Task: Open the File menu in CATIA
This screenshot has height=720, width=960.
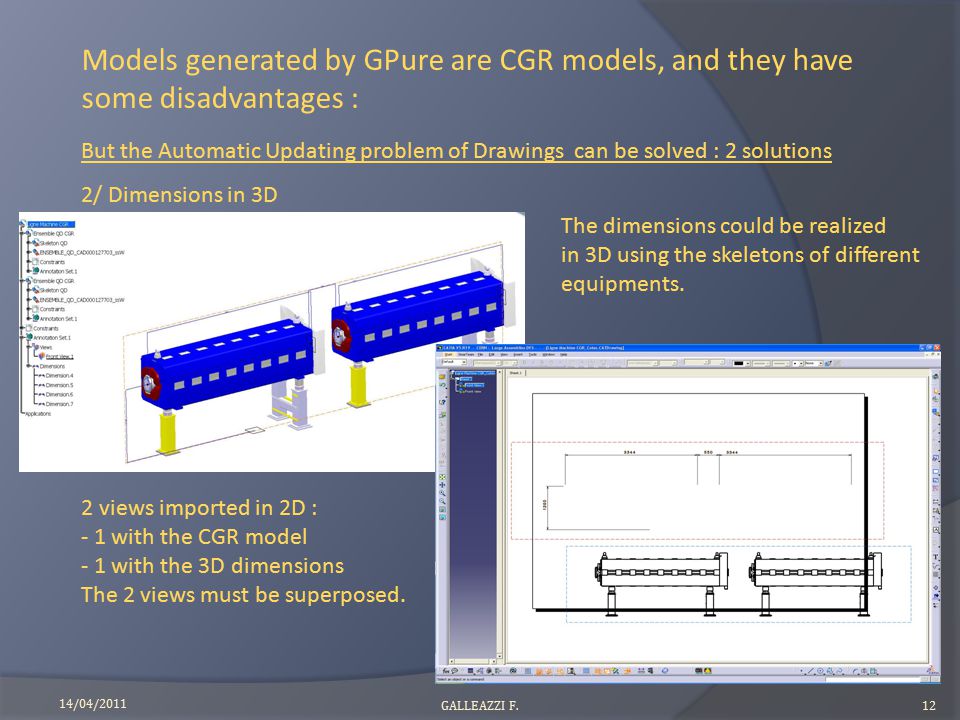Action: 481,354
